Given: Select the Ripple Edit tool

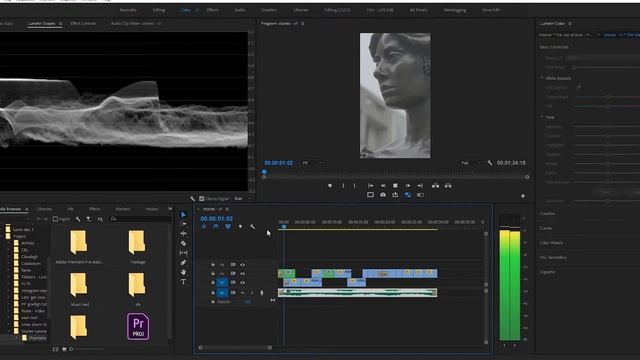Looking at the screenshot, I should click(183, 233).
